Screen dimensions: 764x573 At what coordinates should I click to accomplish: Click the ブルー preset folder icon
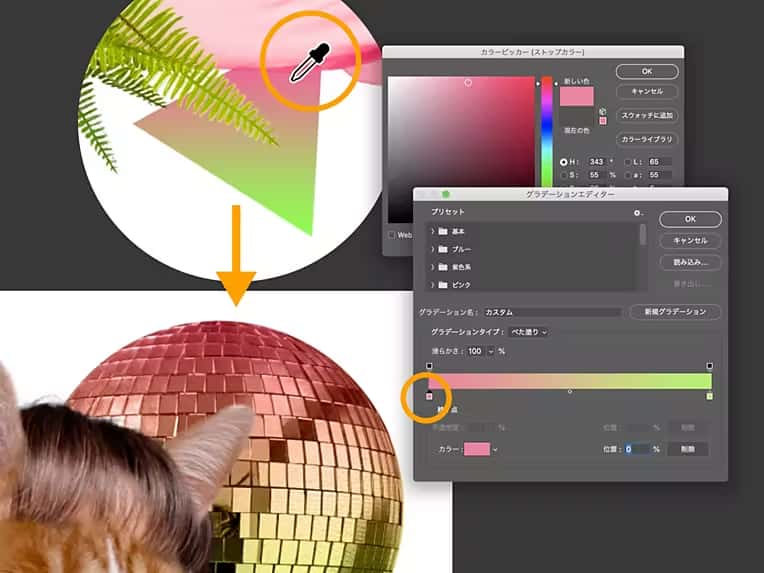(x=443, y=249)
